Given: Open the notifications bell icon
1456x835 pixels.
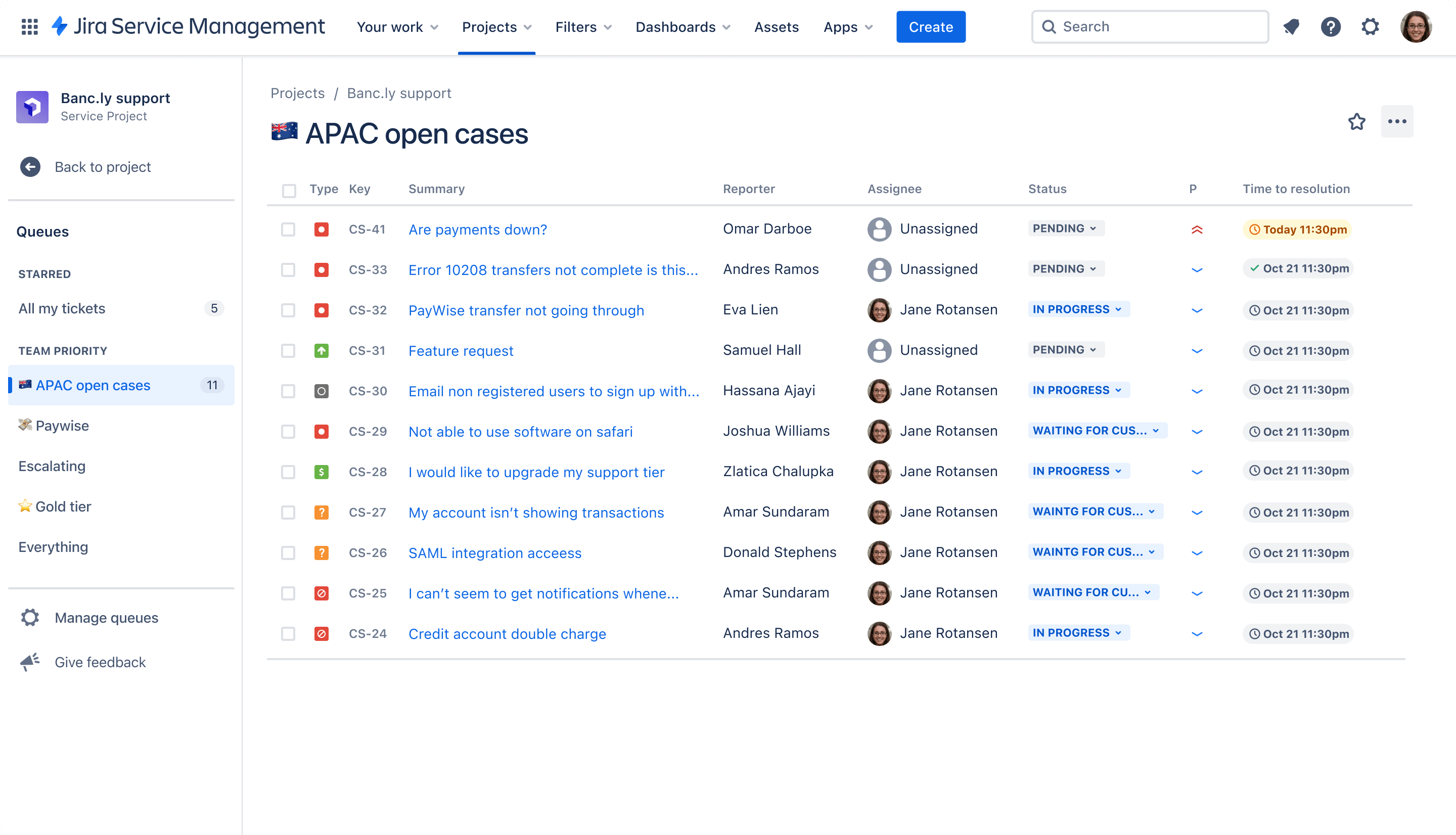Looking at the screenshot, I should coord(1293,27).
